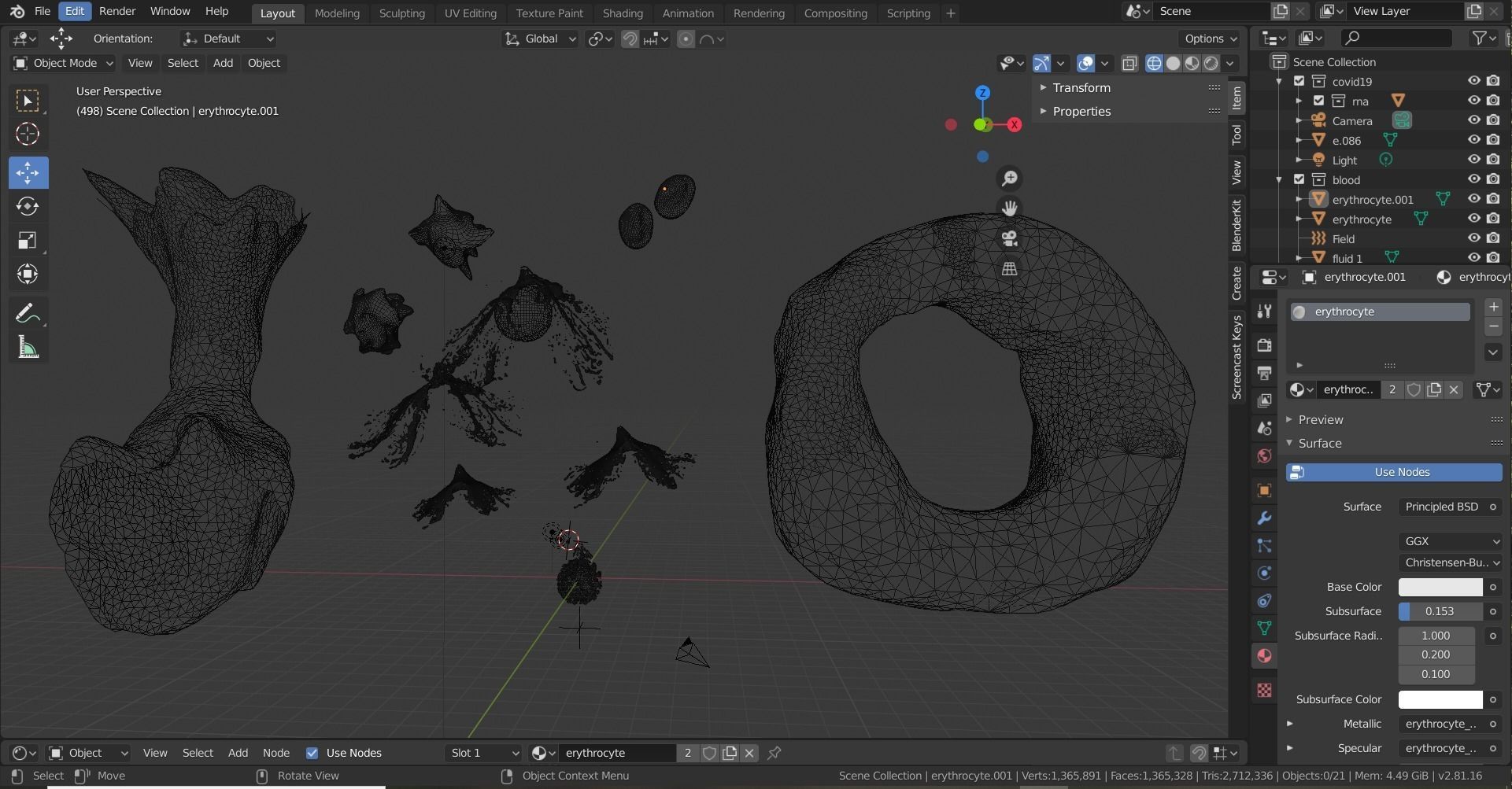Switch to wireframe shading
1512x789 pixels.
click(x=1154, y=63)
